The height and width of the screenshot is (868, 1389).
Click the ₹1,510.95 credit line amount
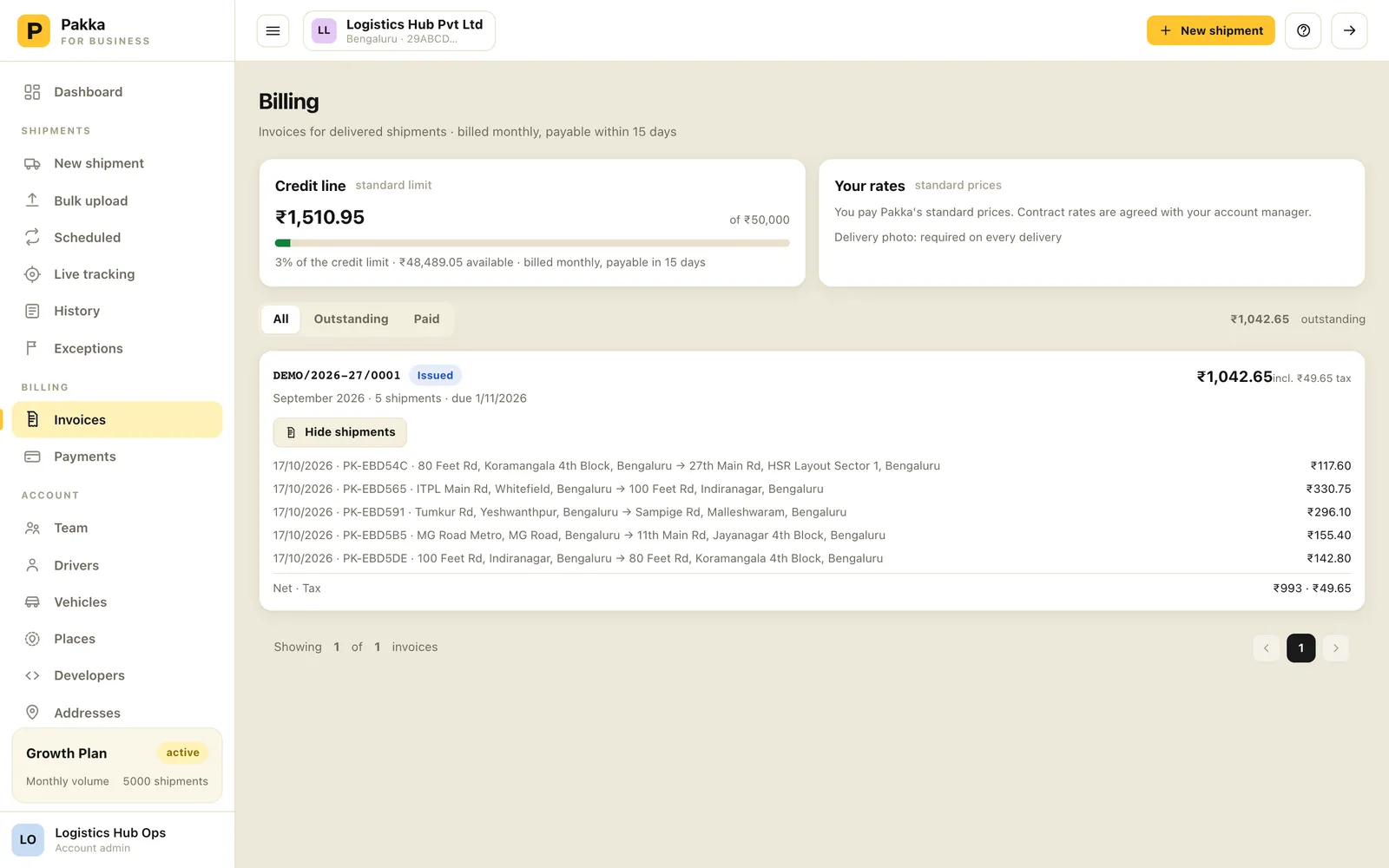tap(319, 217)
